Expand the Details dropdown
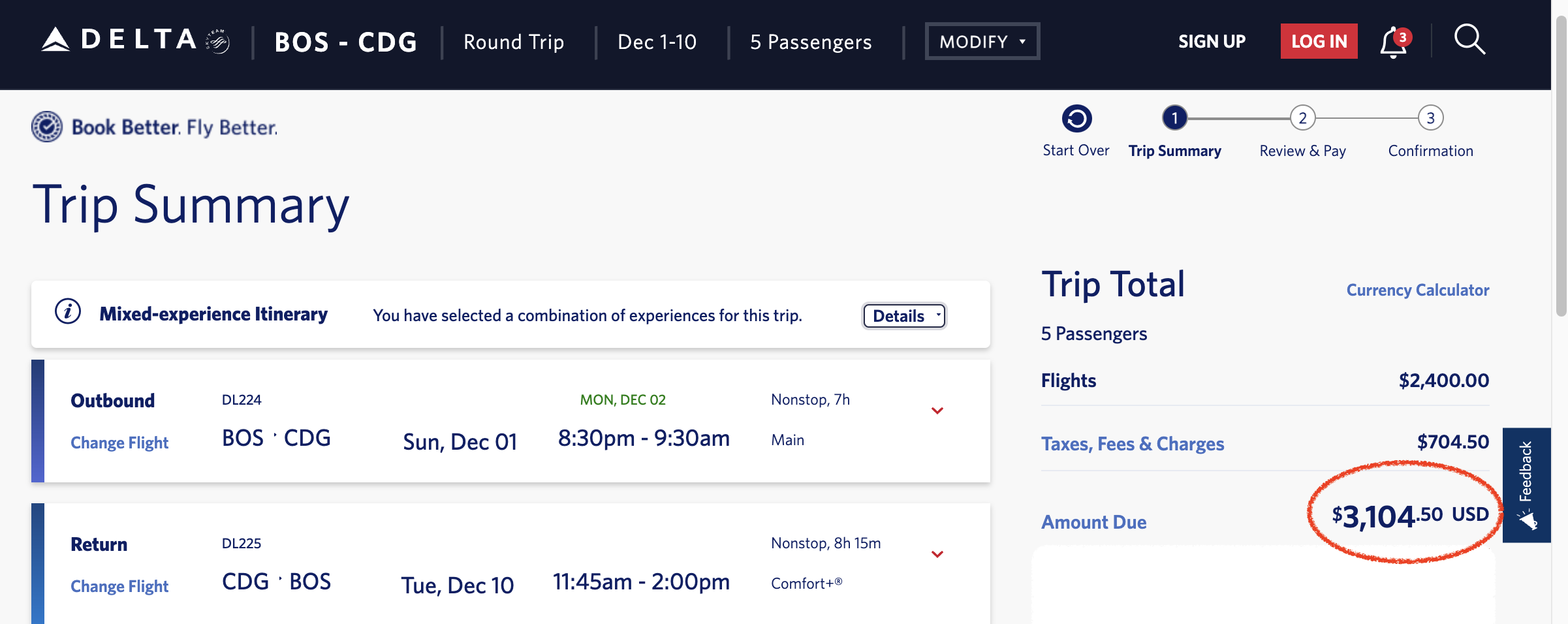Screen dimensions: 1568x624 pos(904,316)
